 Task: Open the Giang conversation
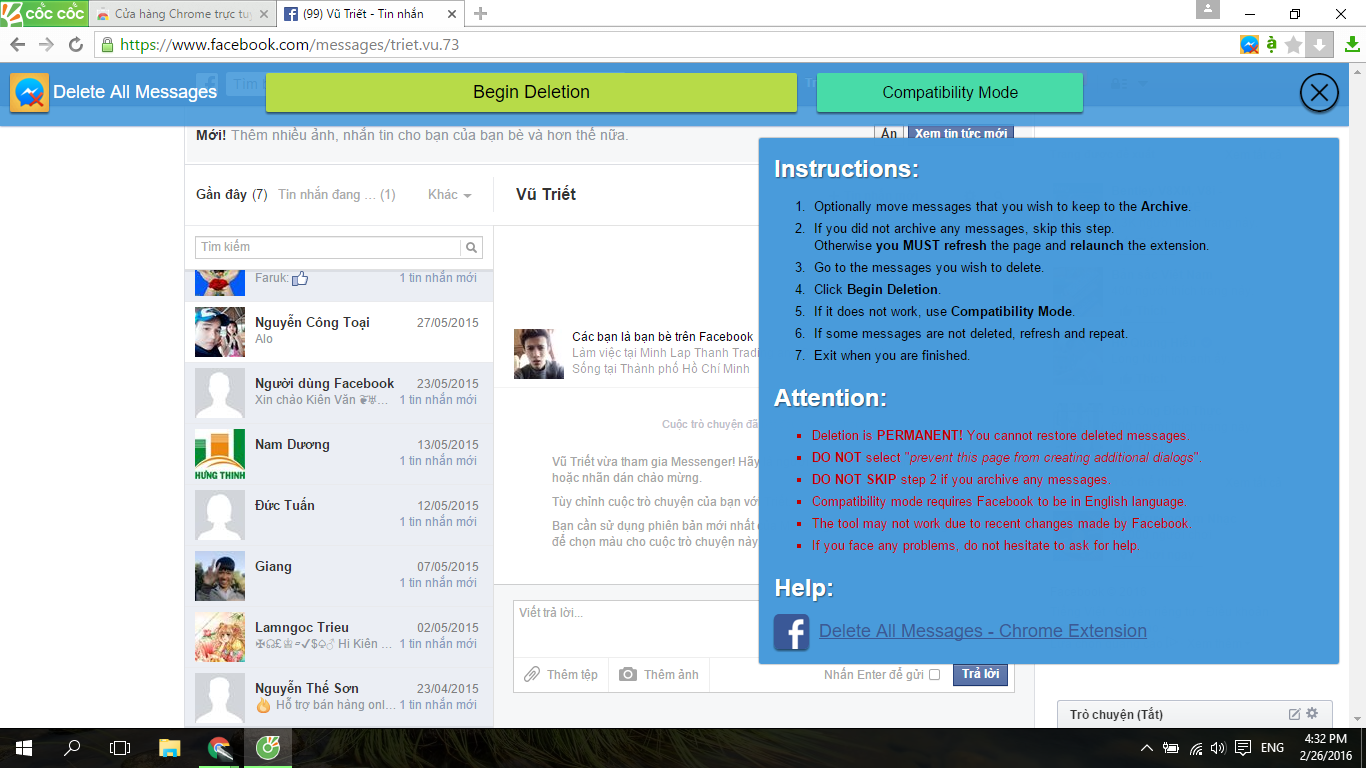tap(339, 576)
